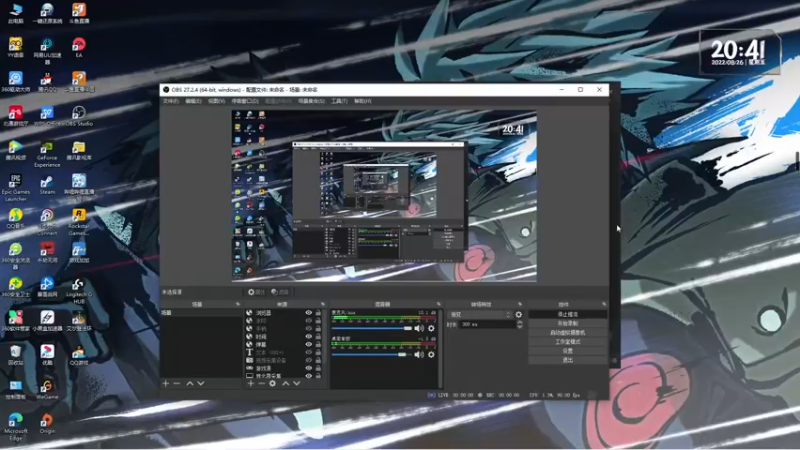Click 滤镜 filters button above Sources
This screenshot has width=800, height=450.
coord(280,292)
